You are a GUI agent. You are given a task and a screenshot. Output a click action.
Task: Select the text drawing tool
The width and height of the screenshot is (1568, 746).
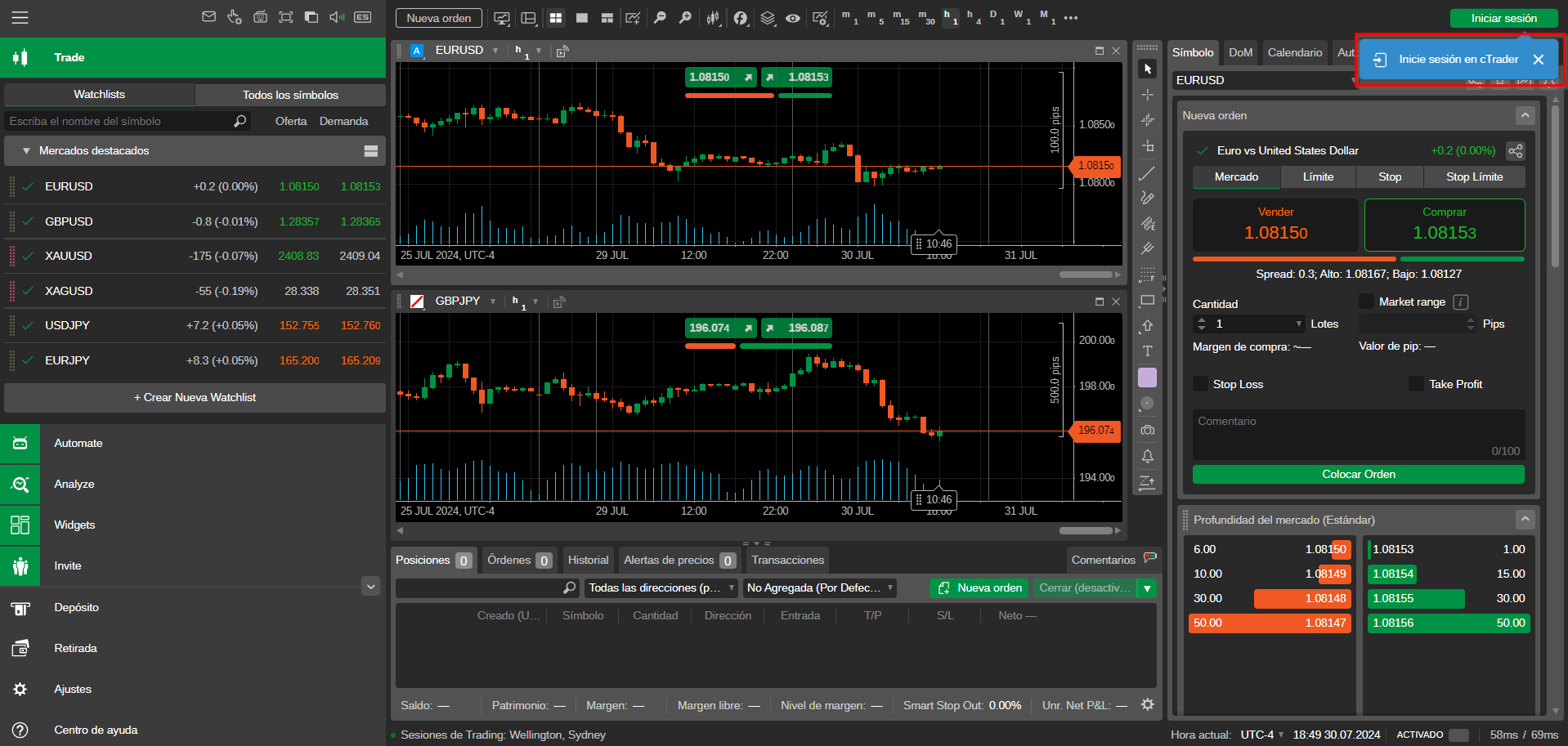pos(1147,351)
